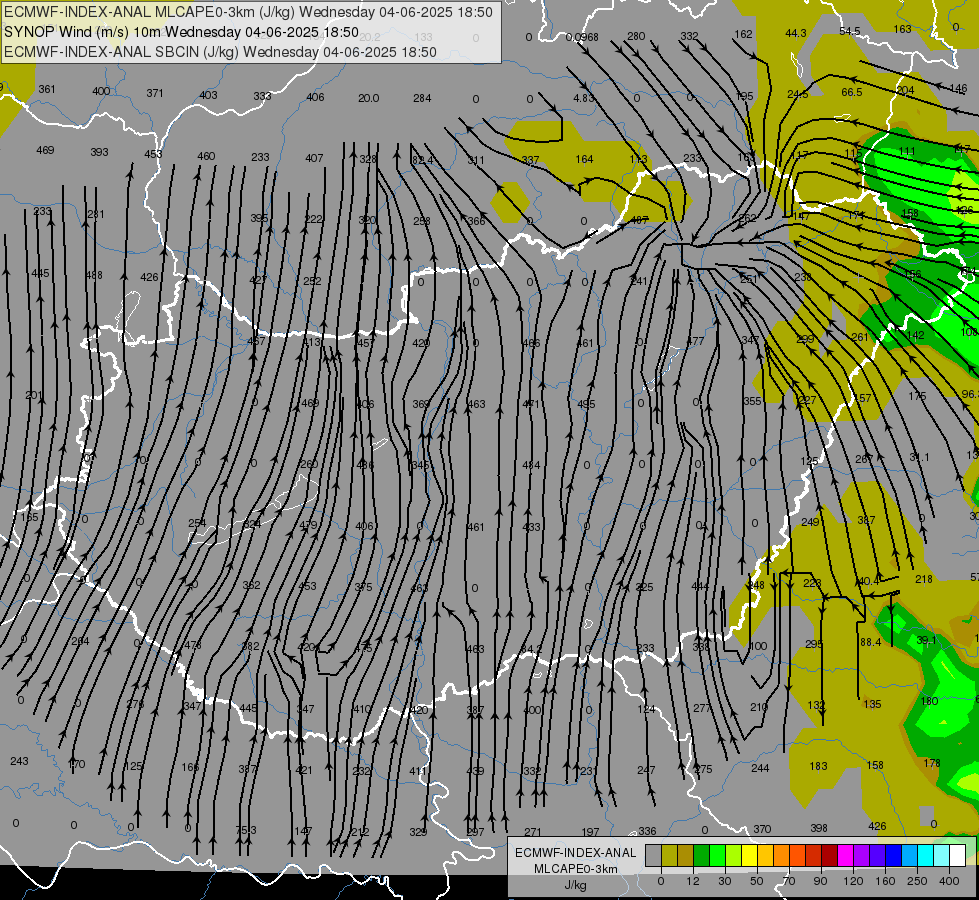979x900 pixels.
Task: Click the map value 20.0
Action: pyautogui.click(x=368, y=98)
